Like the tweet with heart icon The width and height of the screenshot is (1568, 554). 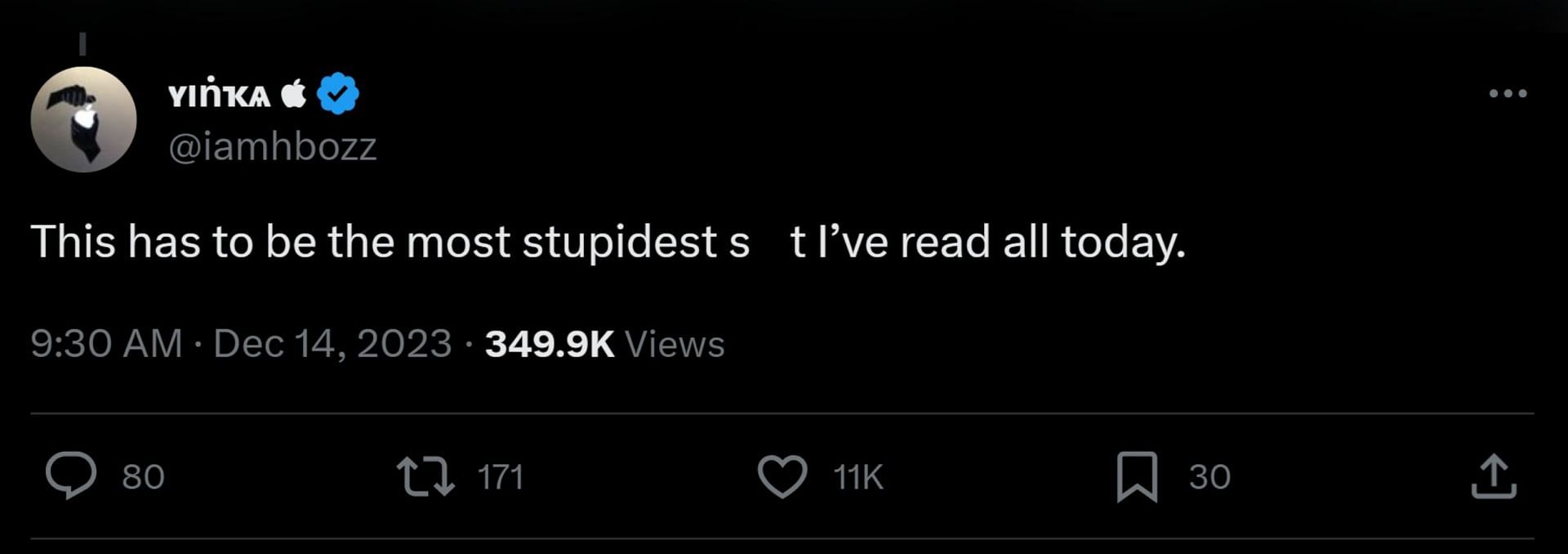[782, 476]
